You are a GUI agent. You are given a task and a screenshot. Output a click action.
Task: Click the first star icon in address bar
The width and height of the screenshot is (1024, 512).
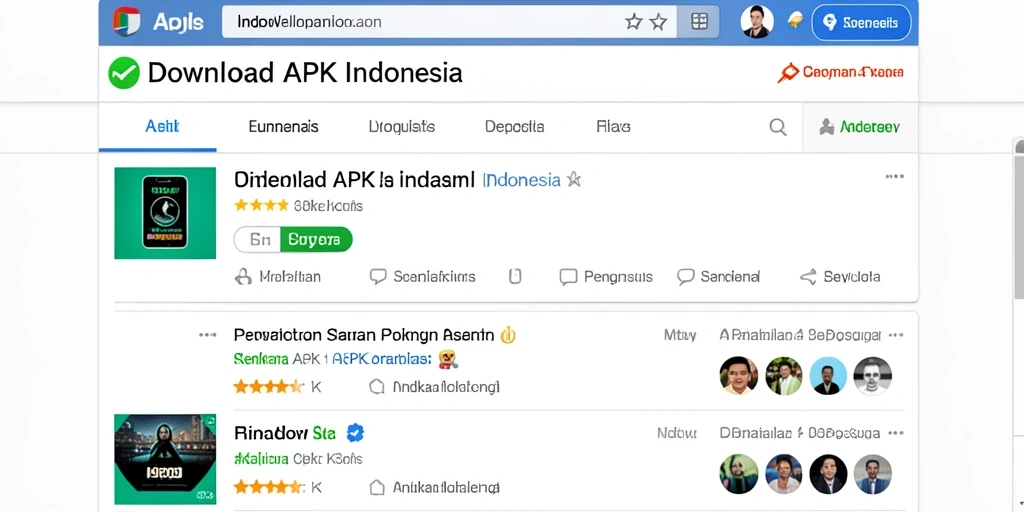[633, 22]
